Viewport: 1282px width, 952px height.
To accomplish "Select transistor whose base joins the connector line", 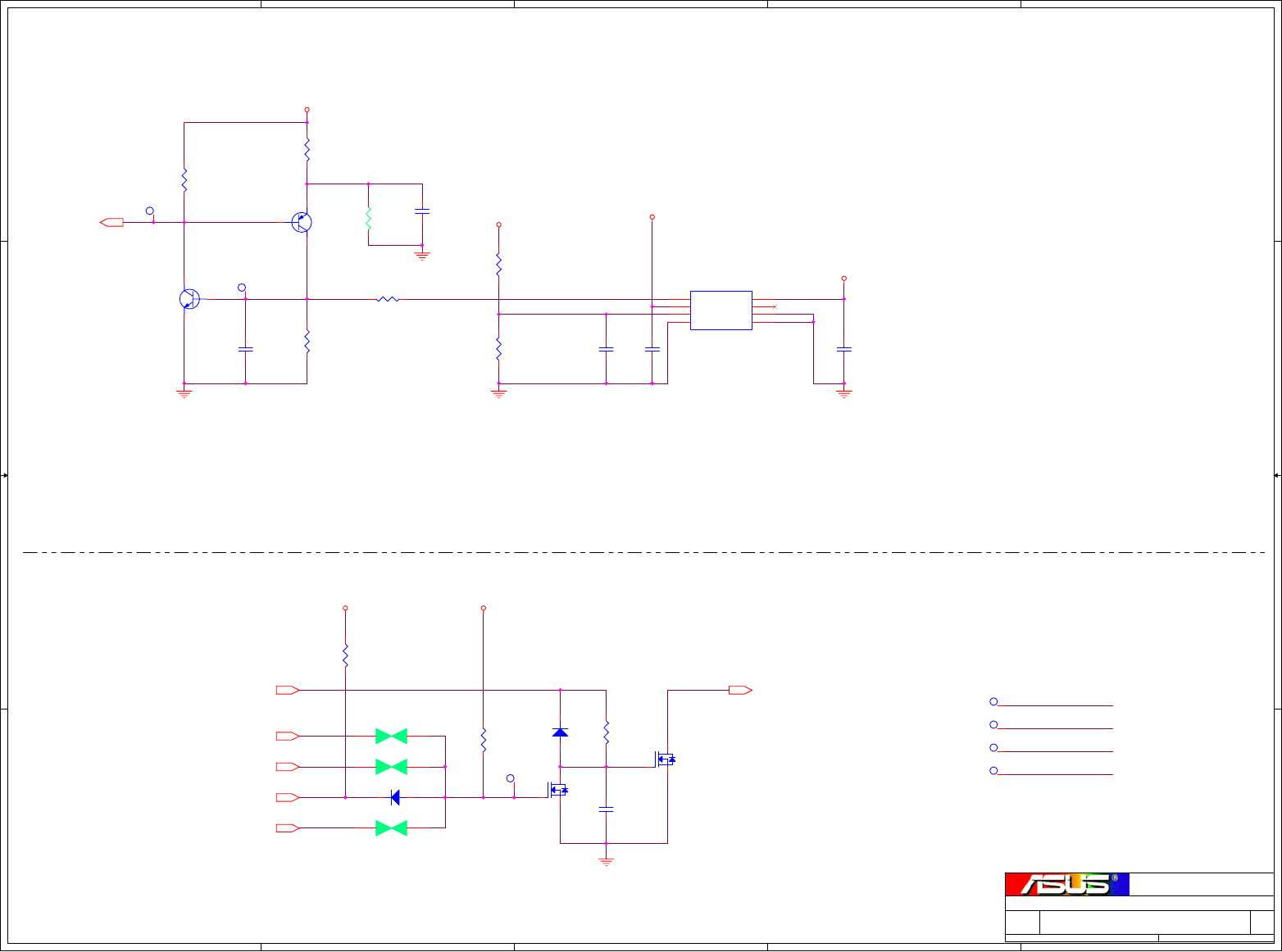I will point(302,222).
